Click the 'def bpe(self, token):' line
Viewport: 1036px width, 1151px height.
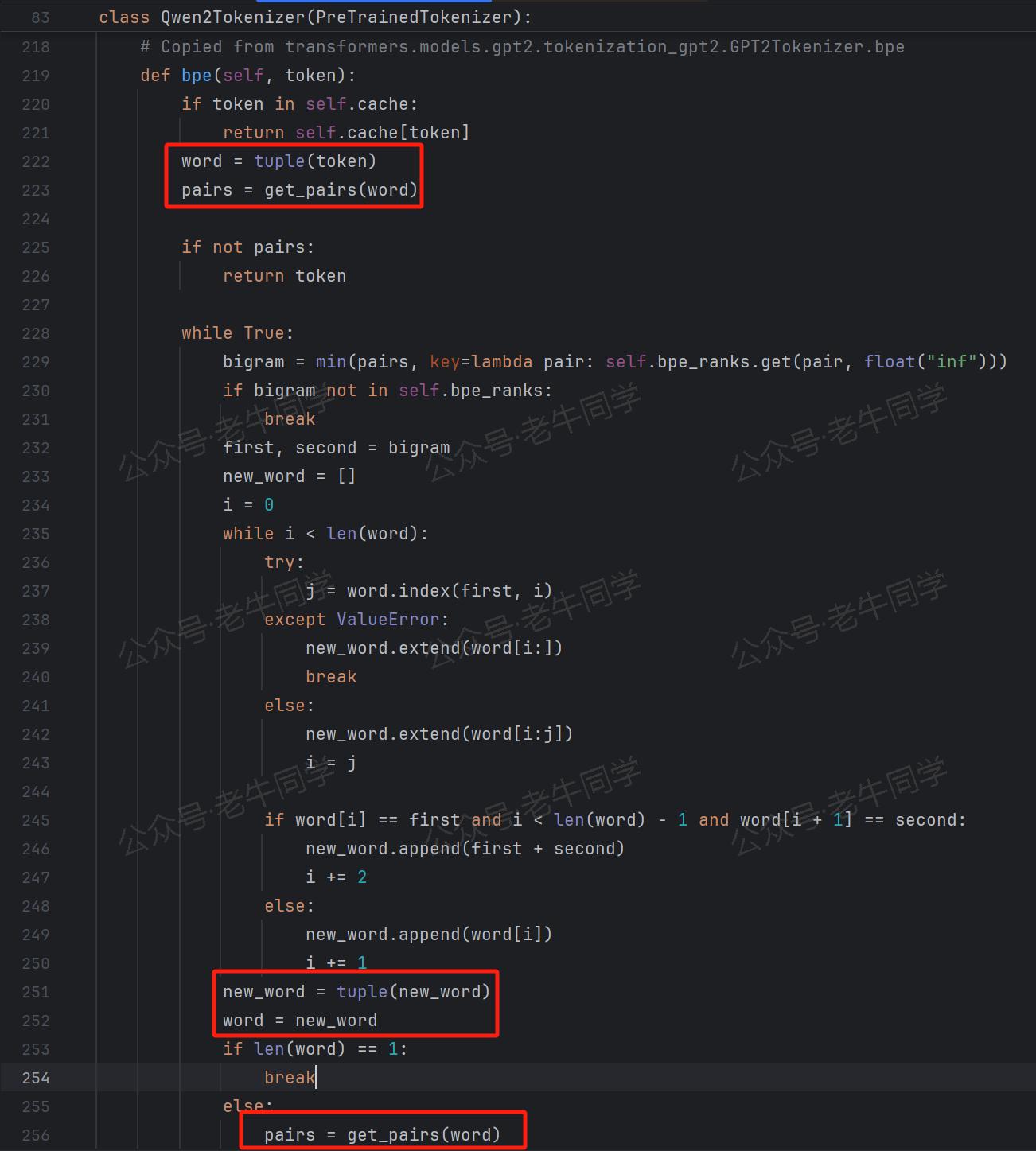coord(247,76)
